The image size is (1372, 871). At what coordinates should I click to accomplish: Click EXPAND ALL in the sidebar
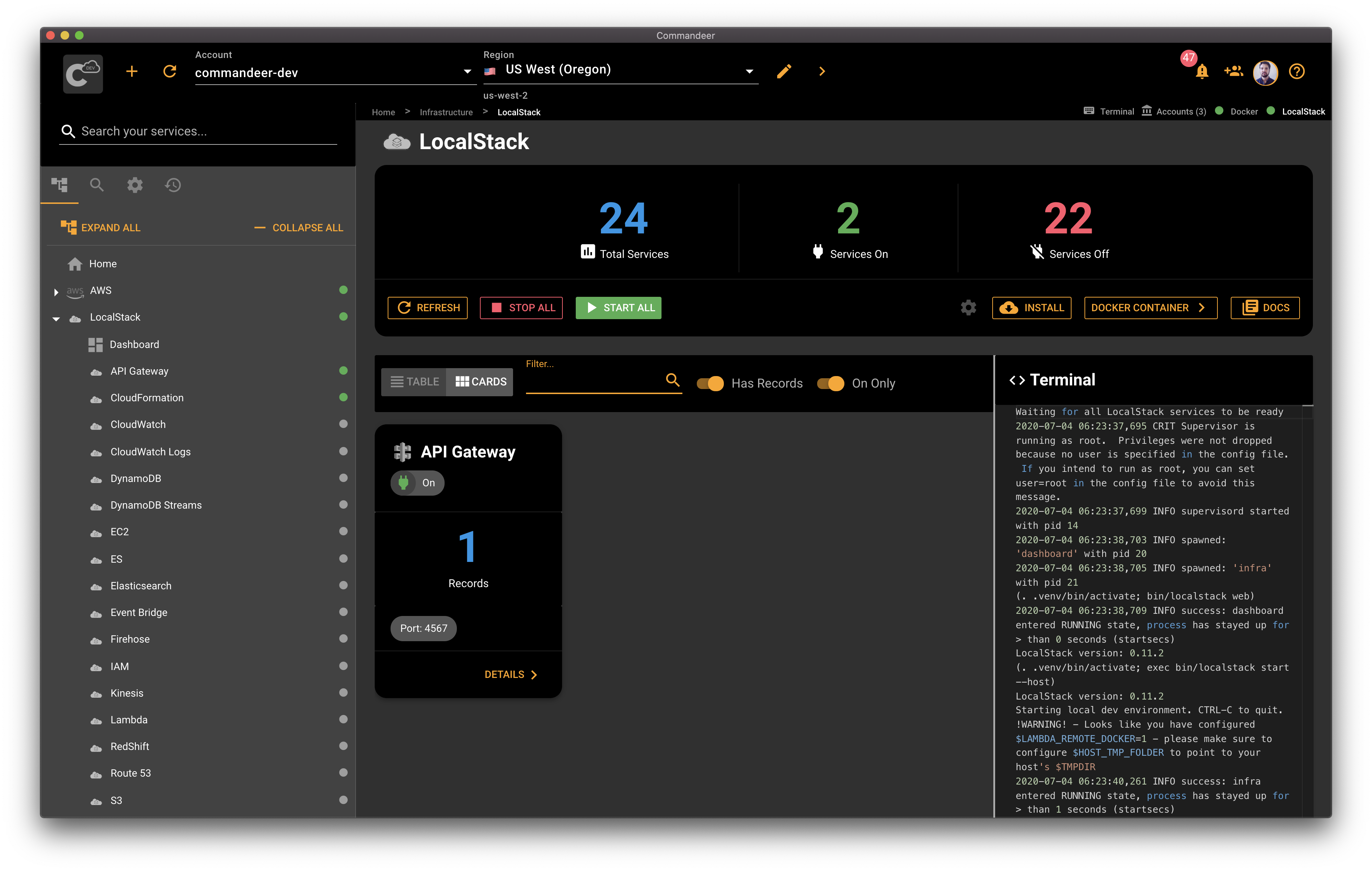[x=100, y=227]
